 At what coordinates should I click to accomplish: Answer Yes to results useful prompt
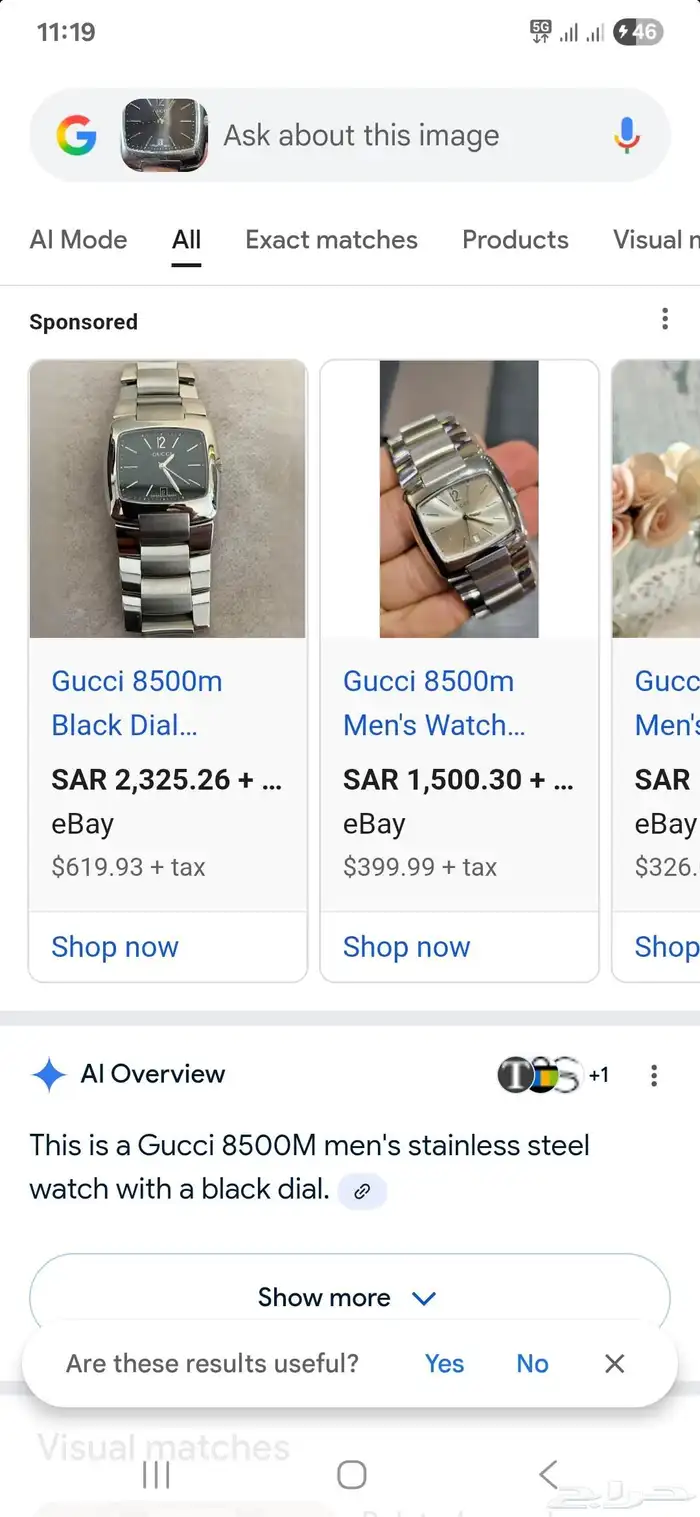coord(444,1363)
